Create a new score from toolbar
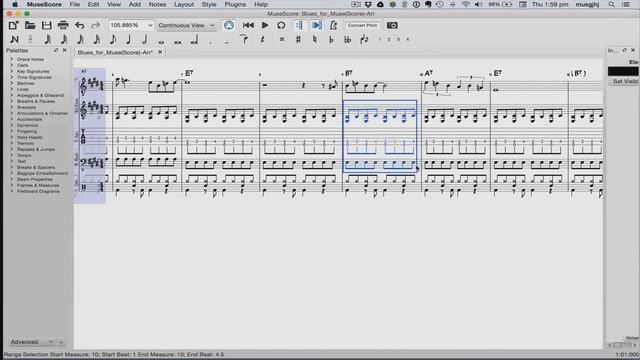Image resolution: width=640 pixels, height=360 pixels. tap(13, 25)
